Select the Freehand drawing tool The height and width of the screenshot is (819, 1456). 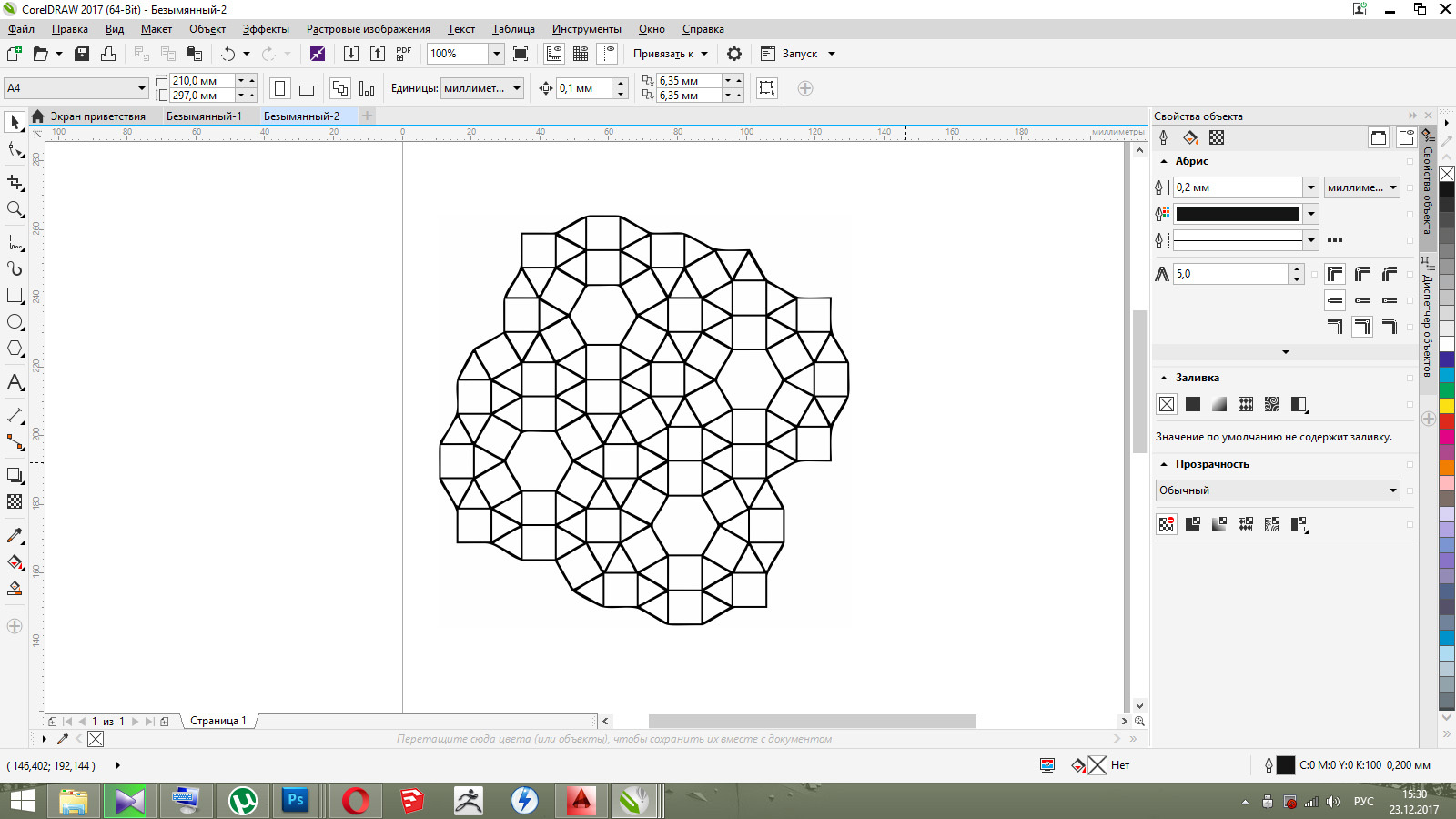(15, 243)
